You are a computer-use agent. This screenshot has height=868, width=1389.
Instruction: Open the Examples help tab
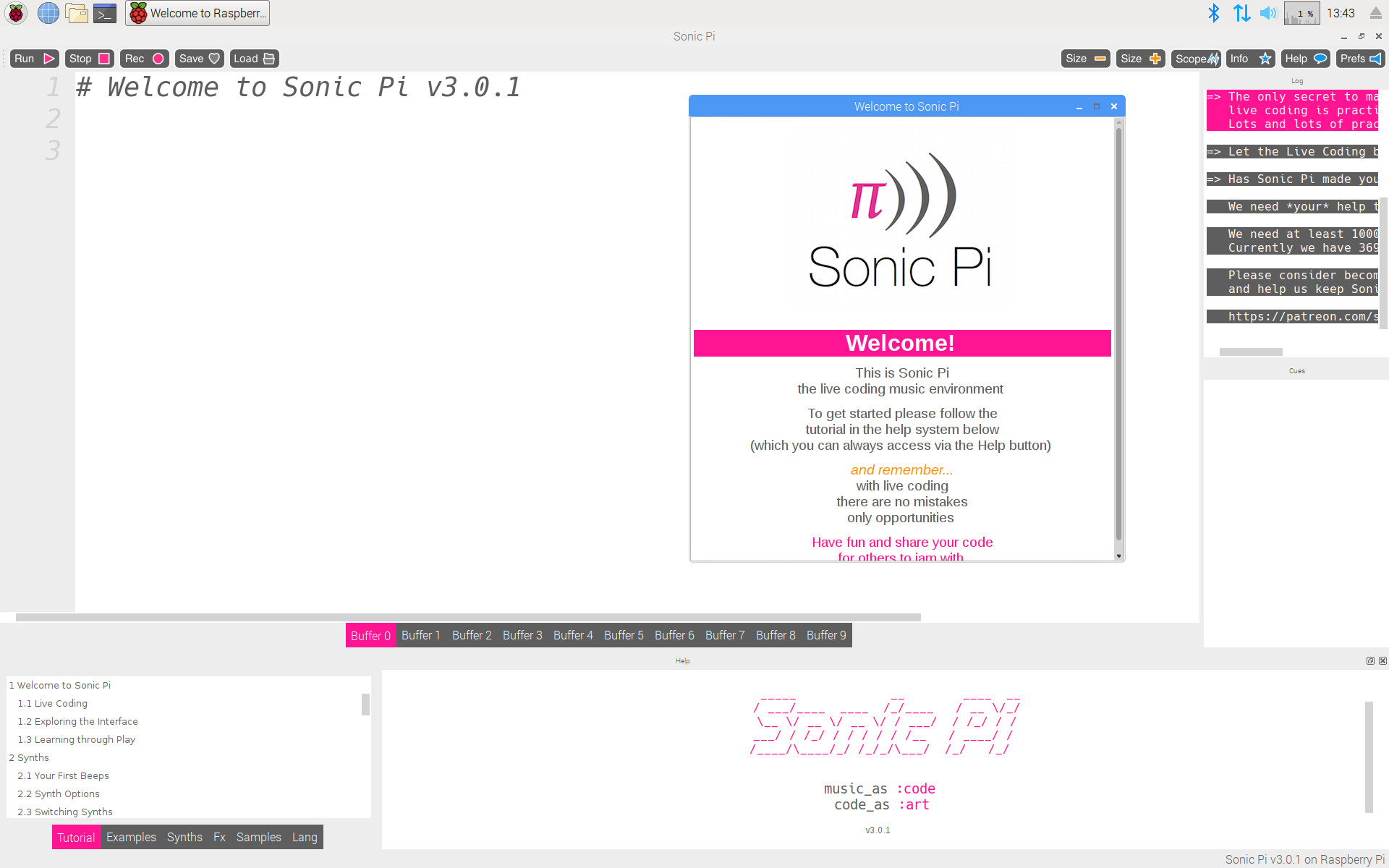tap(131, 837)
